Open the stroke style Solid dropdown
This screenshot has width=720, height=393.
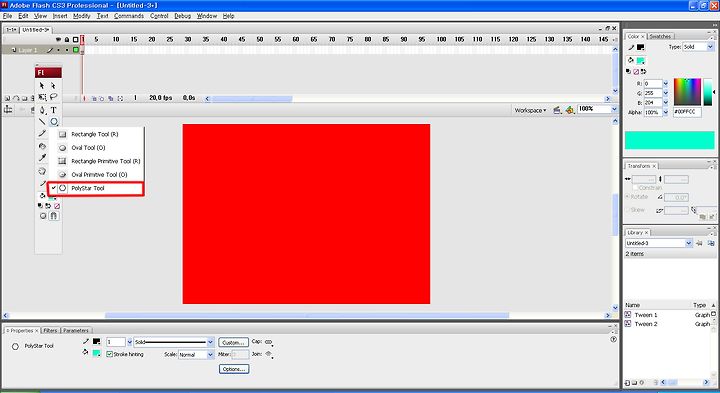point(210,342)
